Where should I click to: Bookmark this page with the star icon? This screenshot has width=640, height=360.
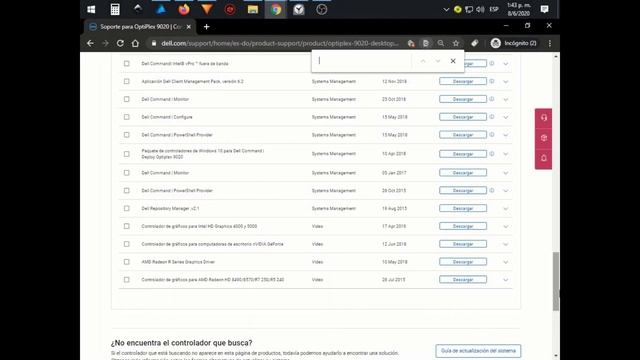coord(456,43)
